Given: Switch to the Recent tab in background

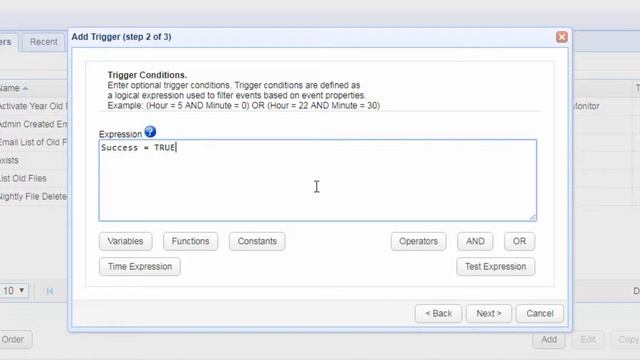Looking at the screenshot, I should pyautogui.click(x=43, y=42).
